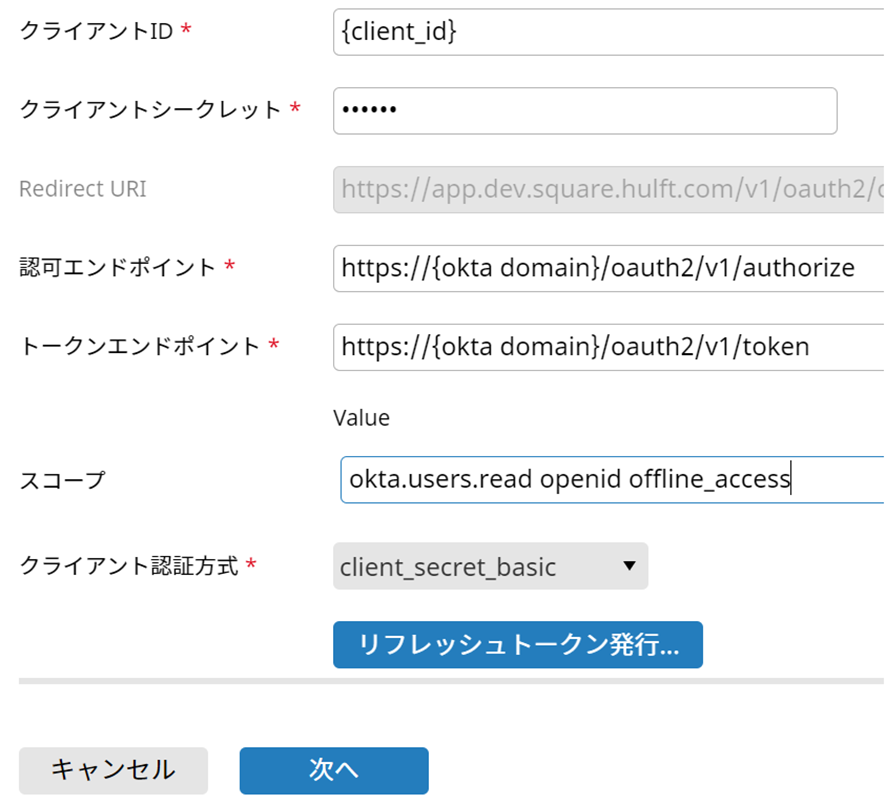Click the クライアントID input field
This screenshot has width=886, height=804.
(608, 32)
